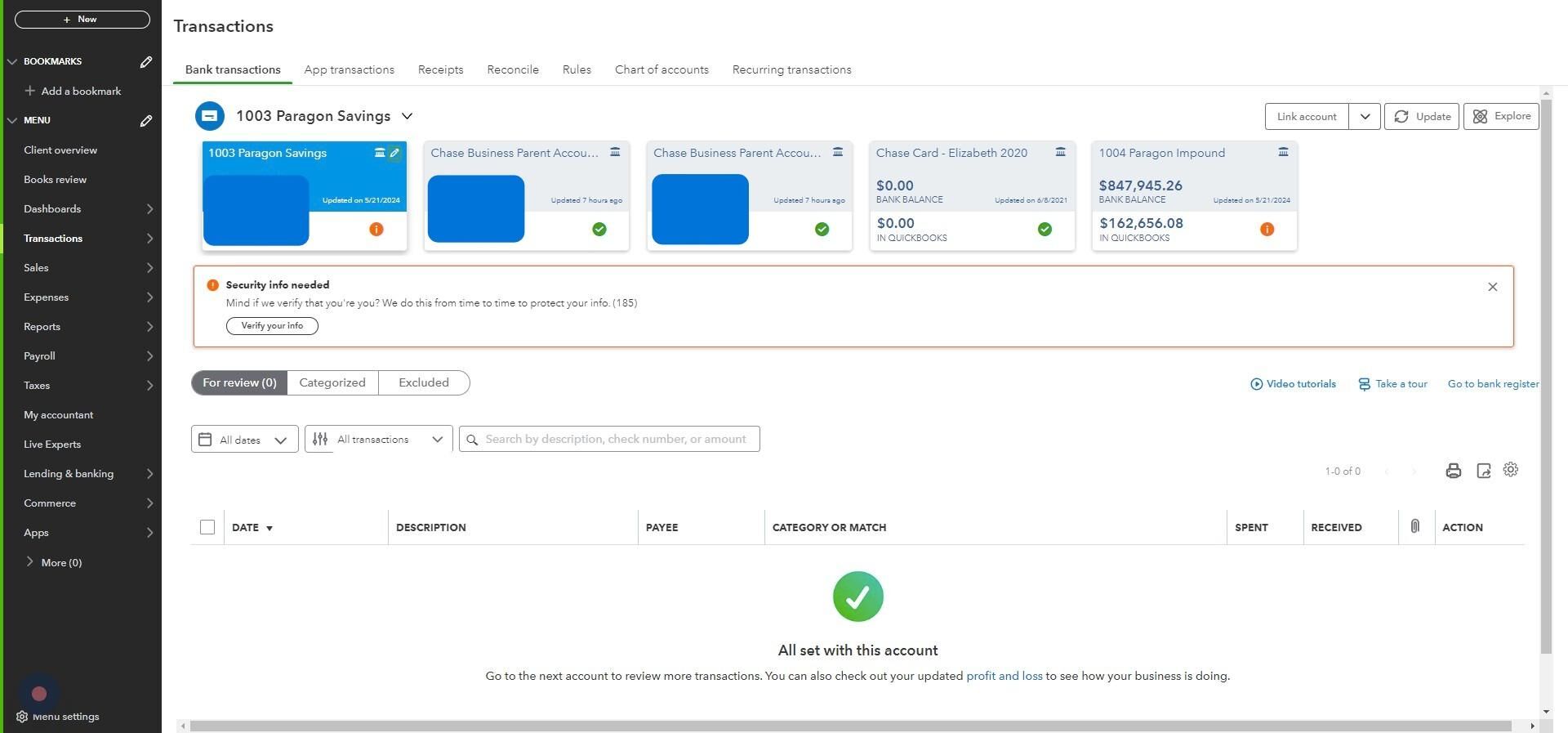Dismiss the Security info needed banner

click(x=1493, y=287)
